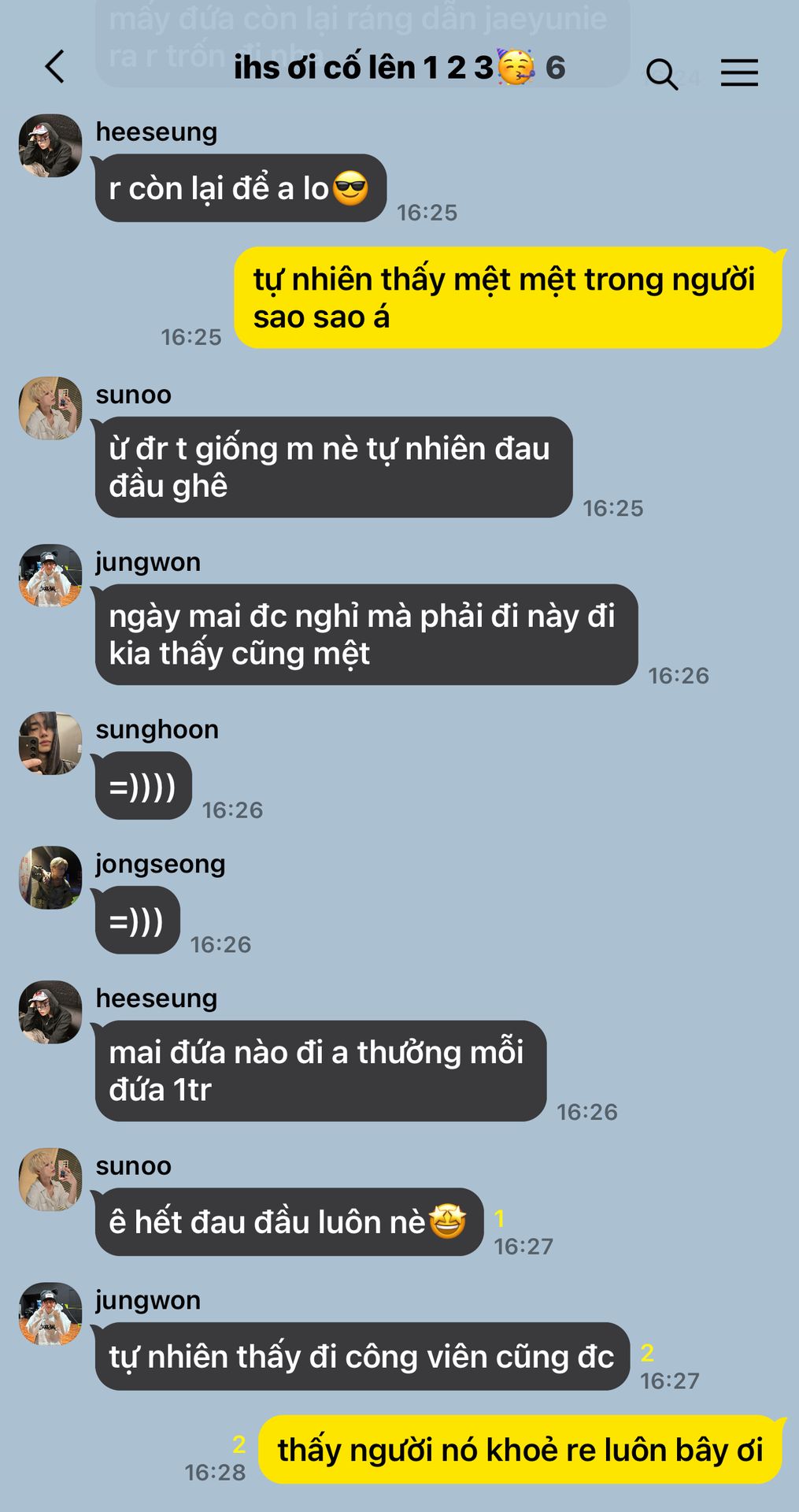Select jungwon's message about ngày mai đc nghỉ
Screen dimensions: 799x1512
(366, 635)
